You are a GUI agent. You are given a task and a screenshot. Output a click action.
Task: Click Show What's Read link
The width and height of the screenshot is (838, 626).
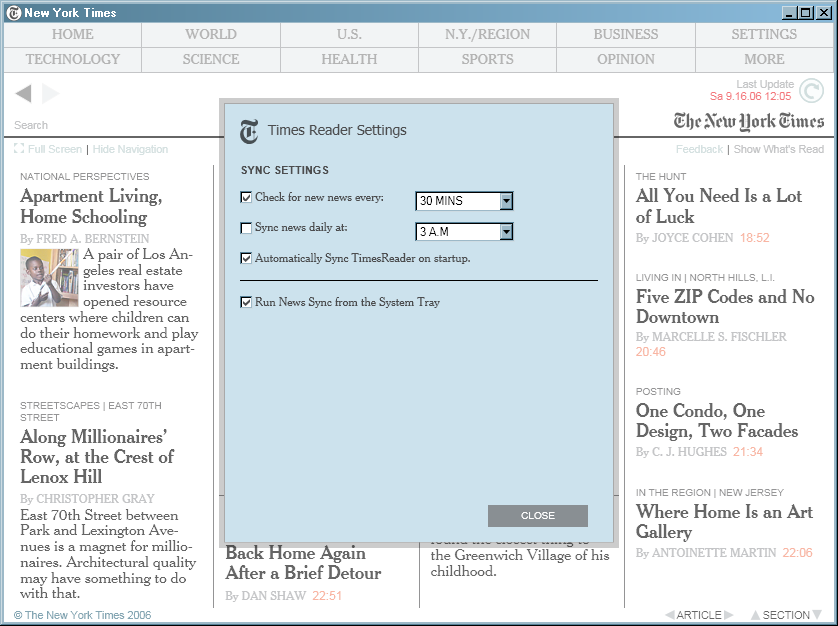point(779,149)
